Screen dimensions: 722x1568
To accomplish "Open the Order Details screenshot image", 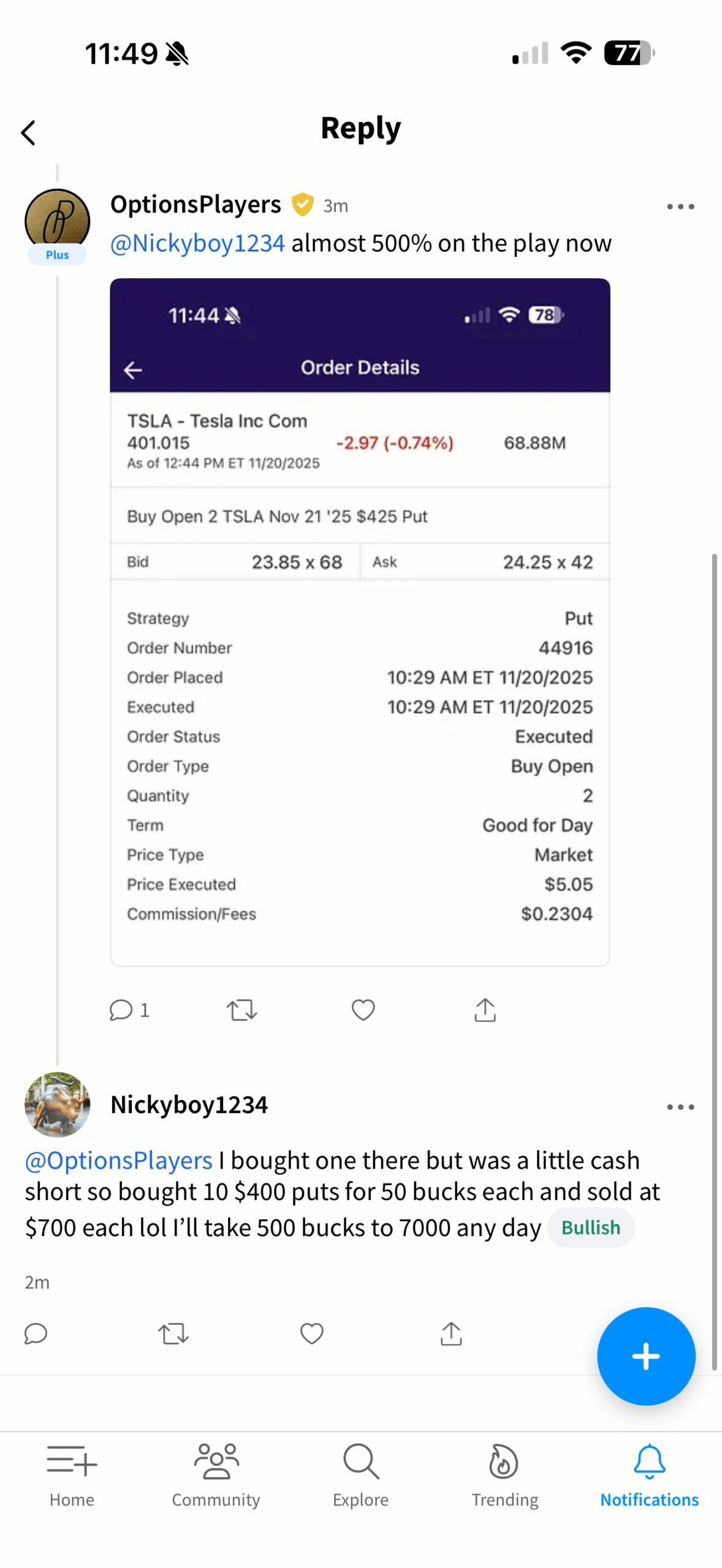I will tap(360, 622).
